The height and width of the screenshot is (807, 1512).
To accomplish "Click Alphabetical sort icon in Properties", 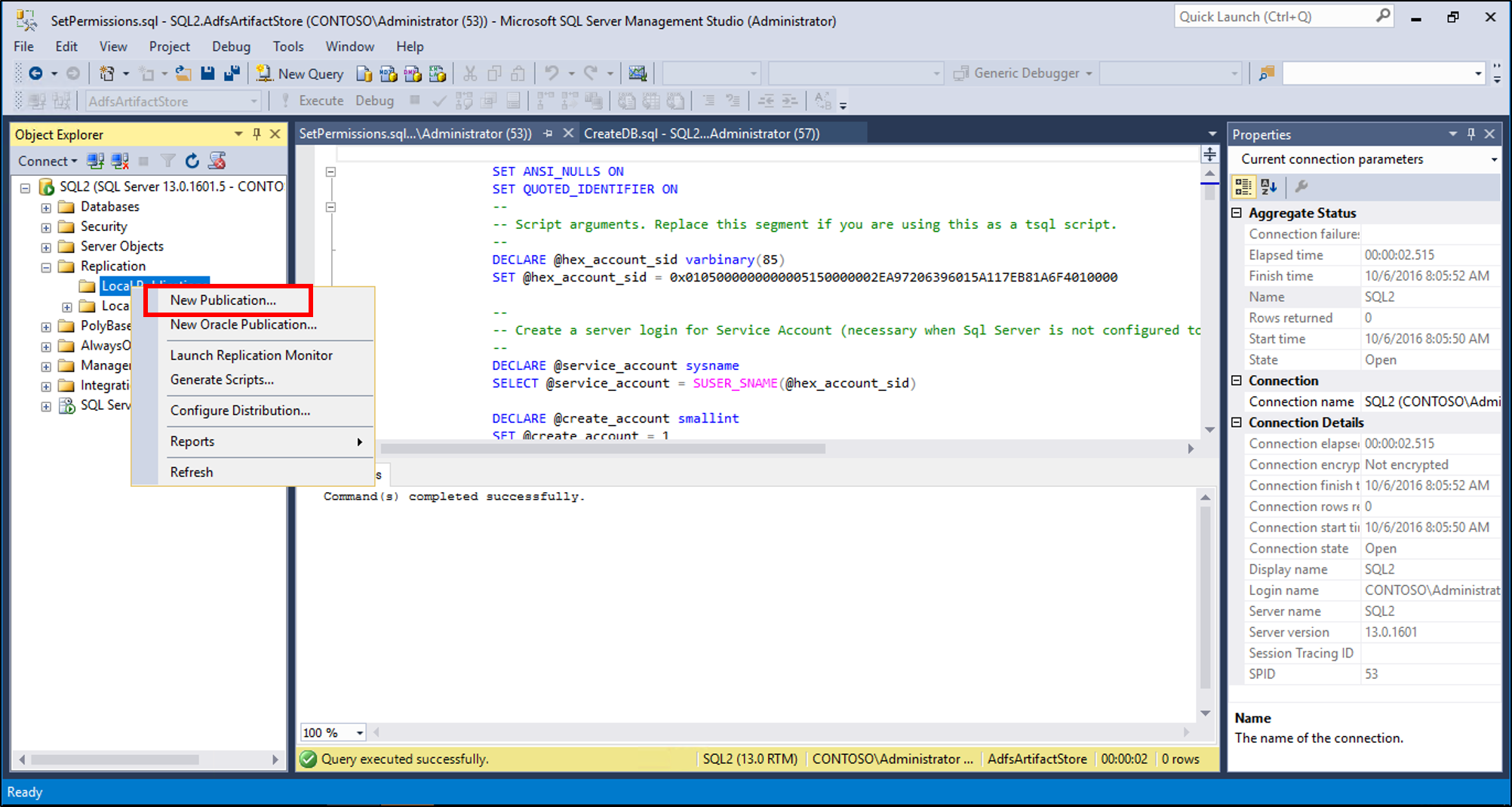I will 1269,186.
